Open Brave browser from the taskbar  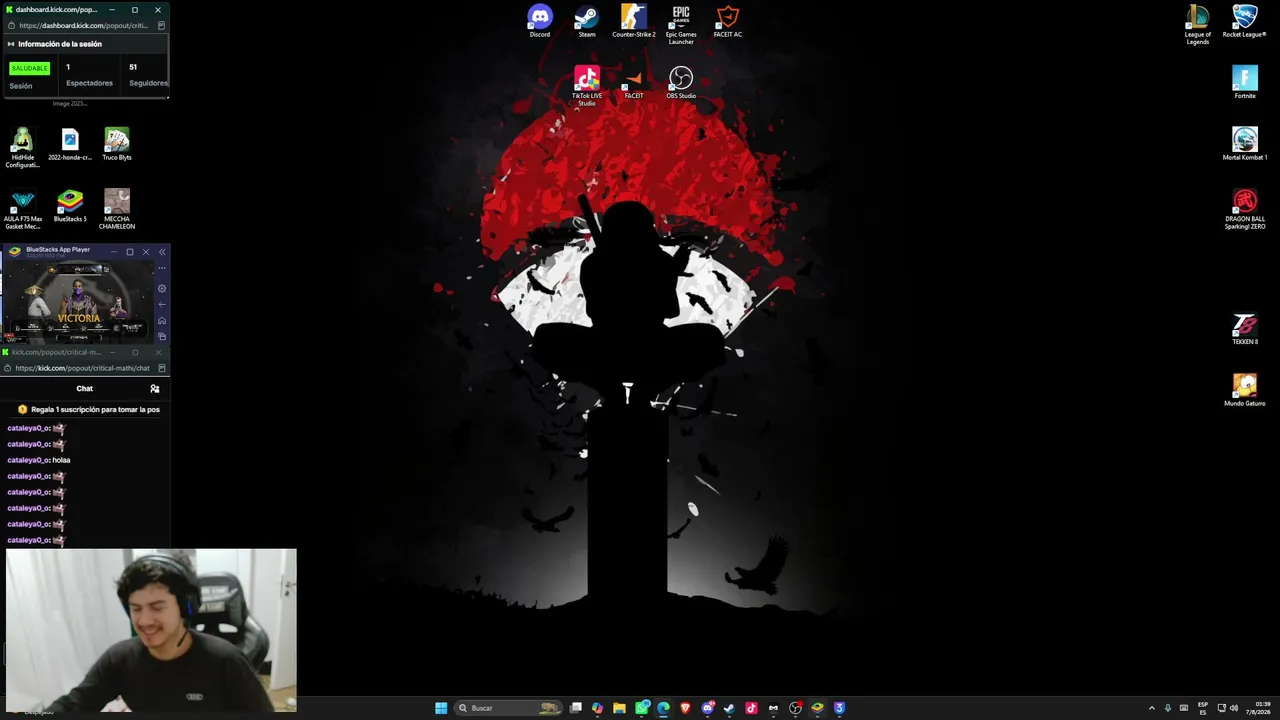coord(685,708)
